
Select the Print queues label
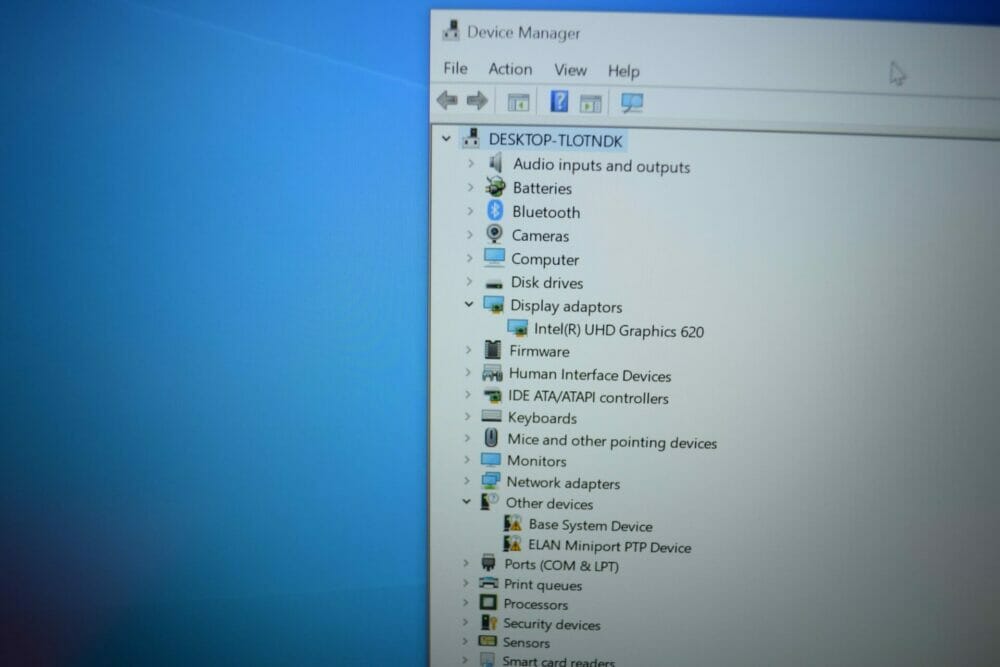pos(543,585)
